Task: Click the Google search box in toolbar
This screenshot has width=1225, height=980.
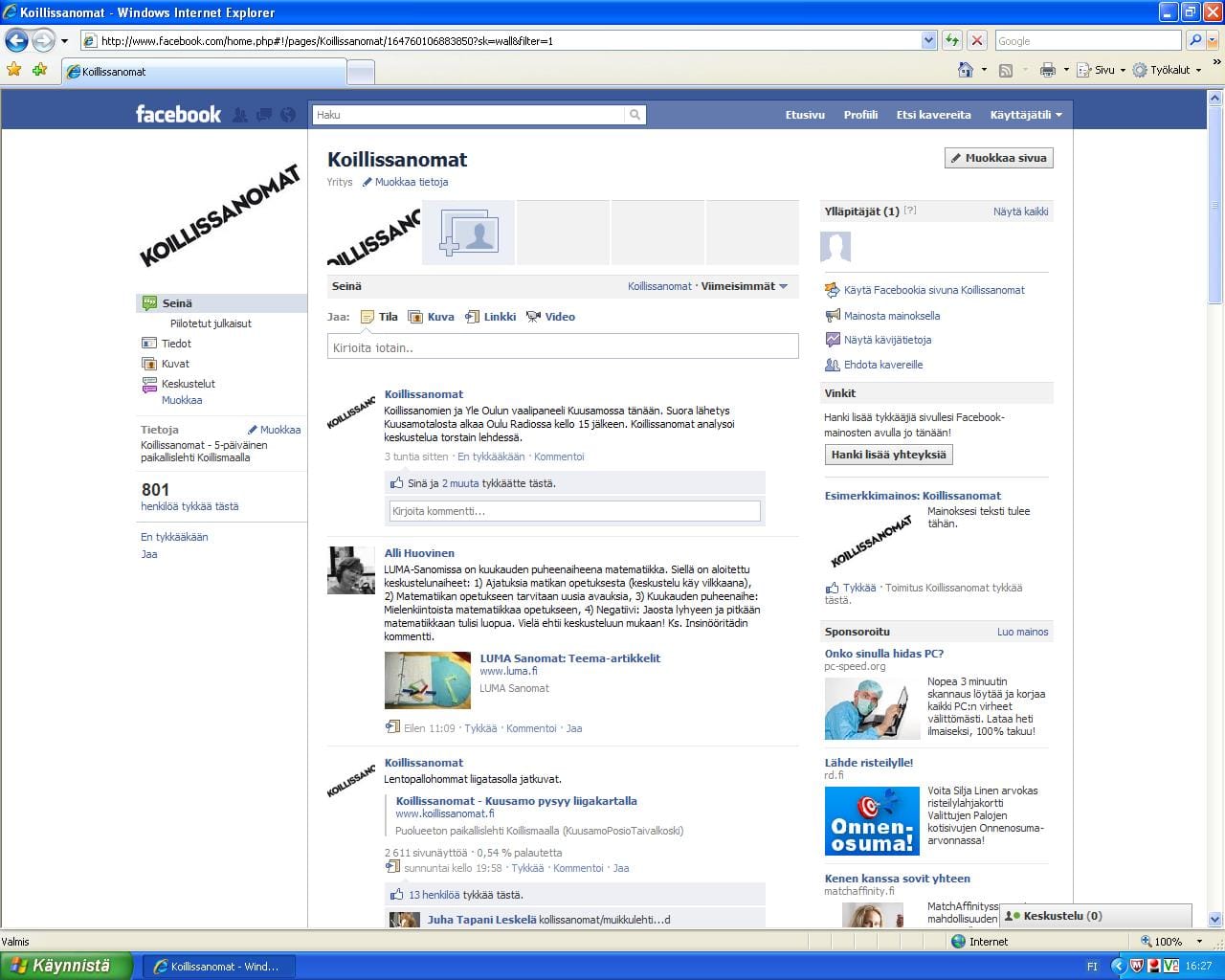Action: (x=1088, y=40)
